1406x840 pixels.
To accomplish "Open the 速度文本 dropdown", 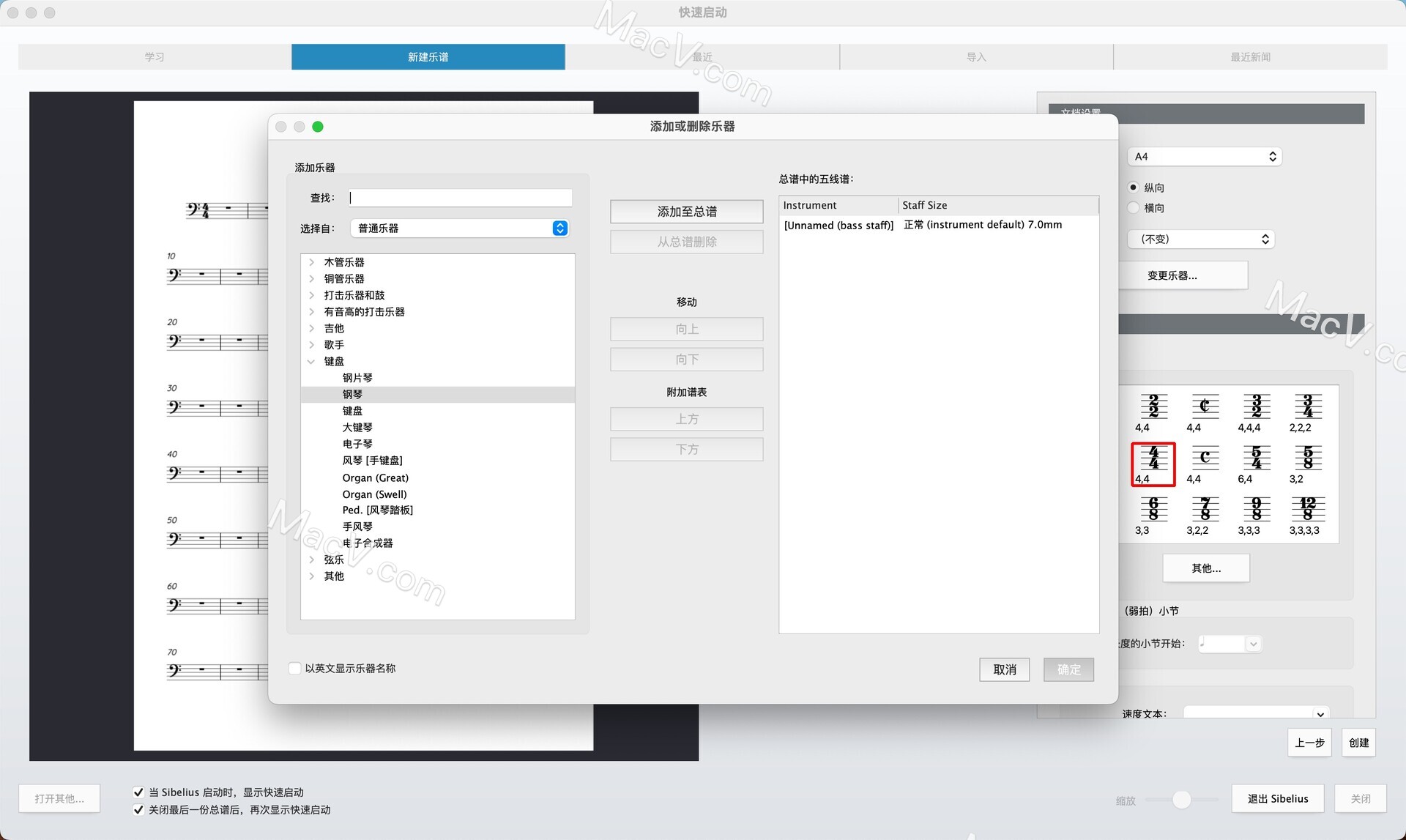I will click(x=1257, y=713).
